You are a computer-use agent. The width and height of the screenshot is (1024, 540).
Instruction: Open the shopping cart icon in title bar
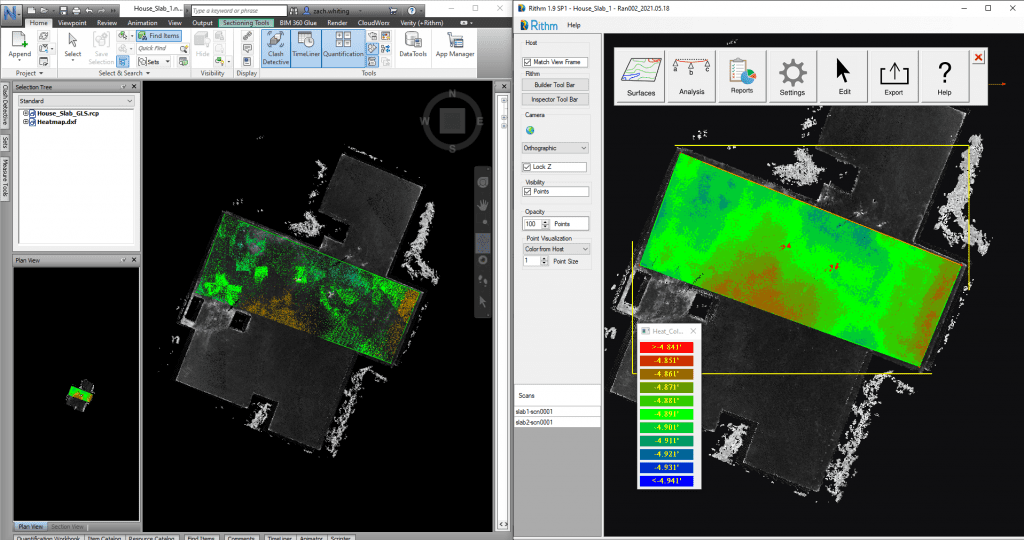point(393,10)
